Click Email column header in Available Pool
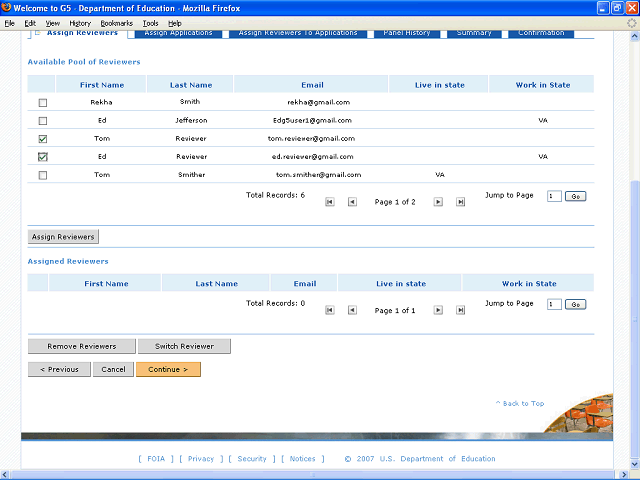 [x=312, y=85]
